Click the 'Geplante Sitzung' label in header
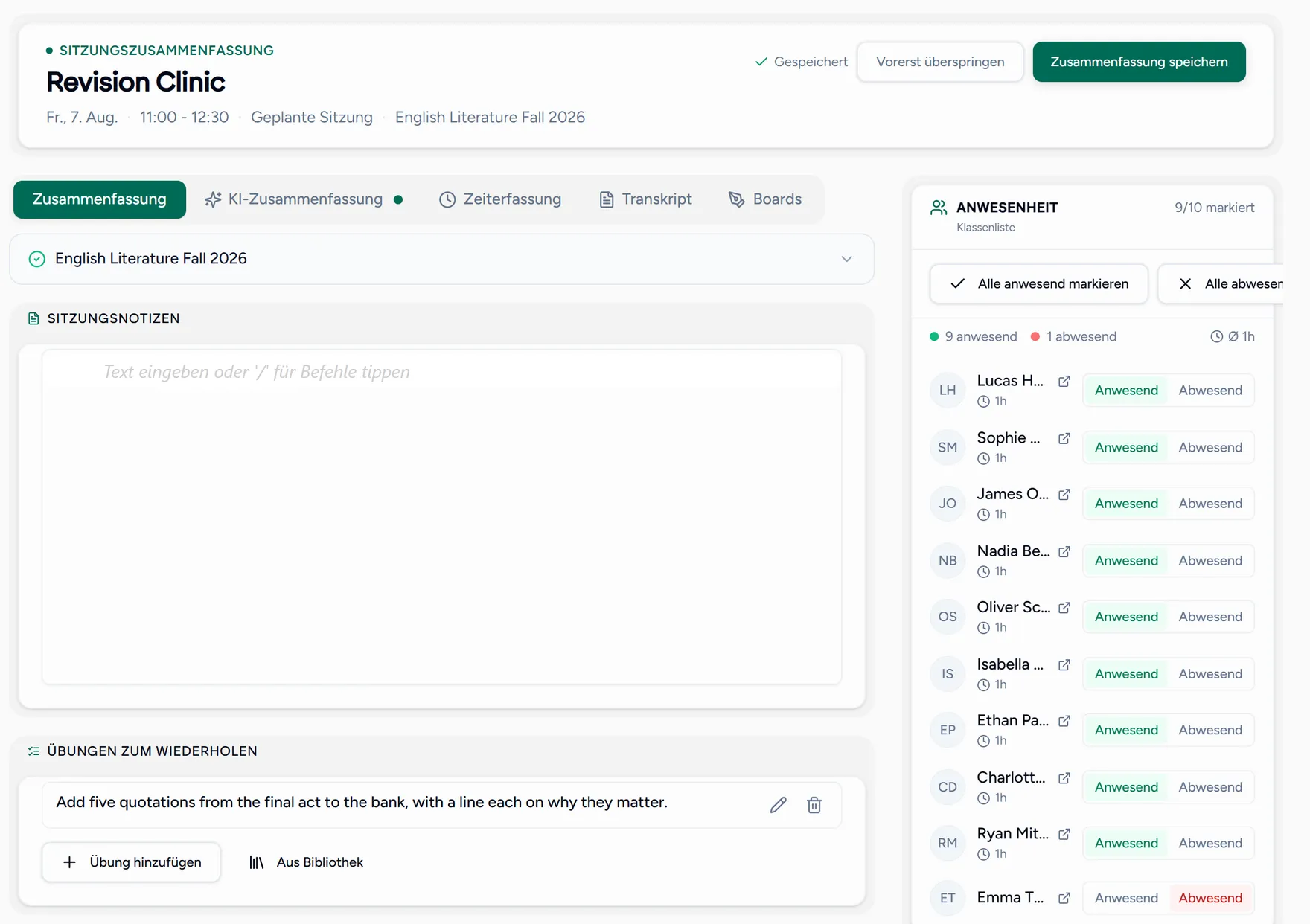Viewport: 1310px width, 924px height. 312,118
